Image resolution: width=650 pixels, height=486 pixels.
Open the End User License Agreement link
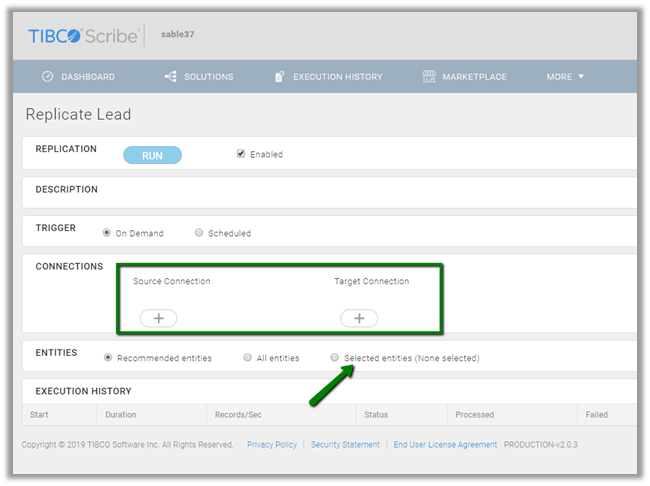pos(445,445)
